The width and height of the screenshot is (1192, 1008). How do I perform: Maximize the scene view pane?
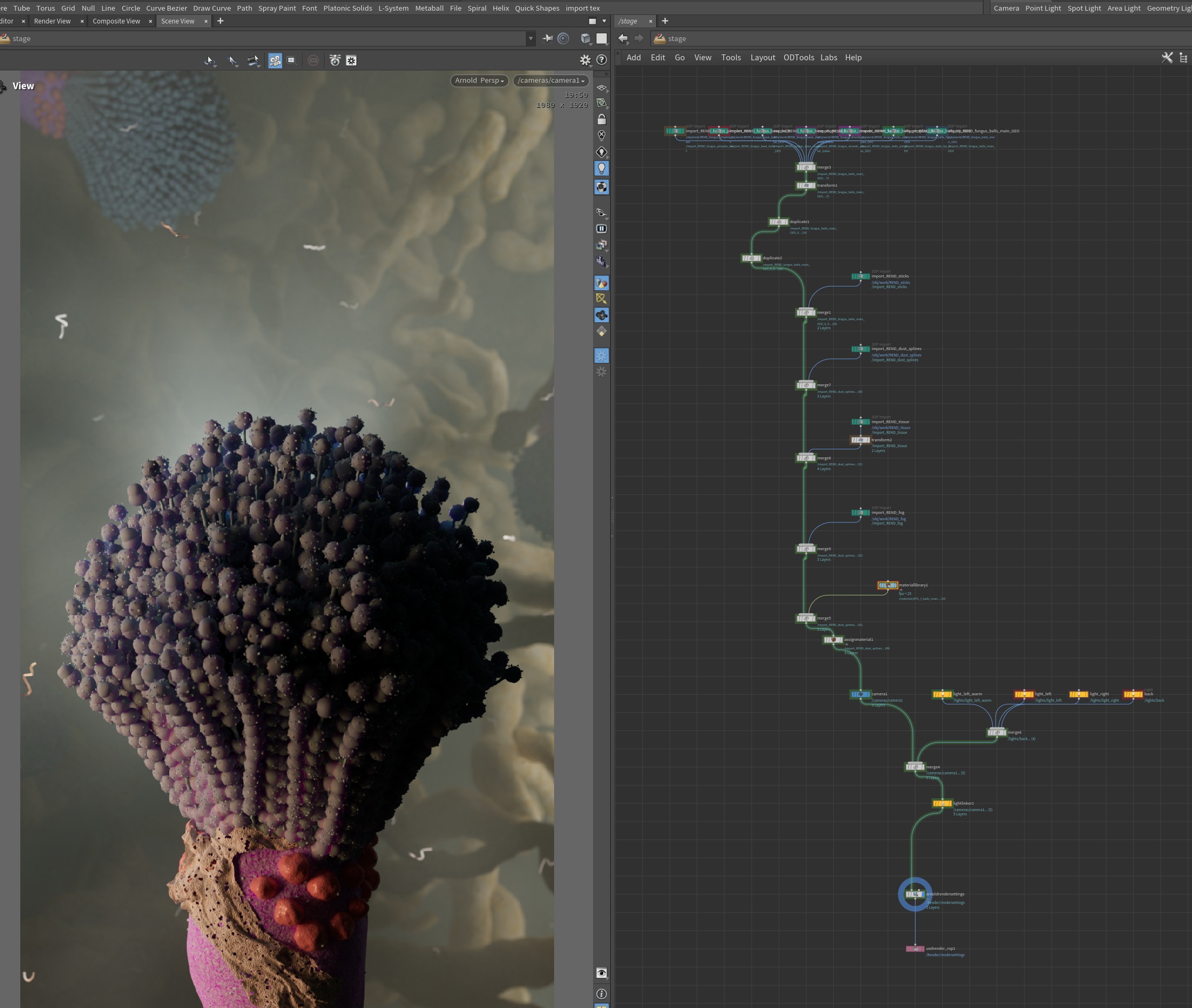(593, 21)
